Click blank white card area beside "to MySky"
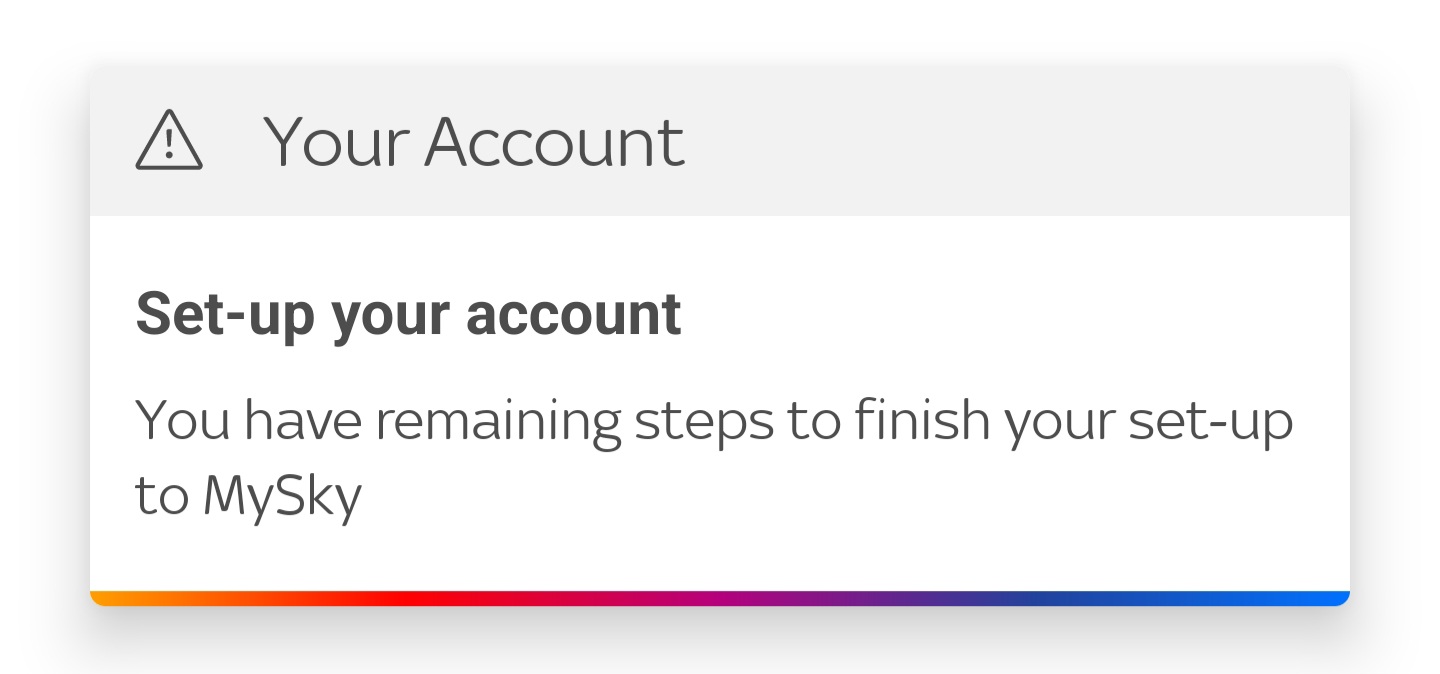 [x=800, y=496]
